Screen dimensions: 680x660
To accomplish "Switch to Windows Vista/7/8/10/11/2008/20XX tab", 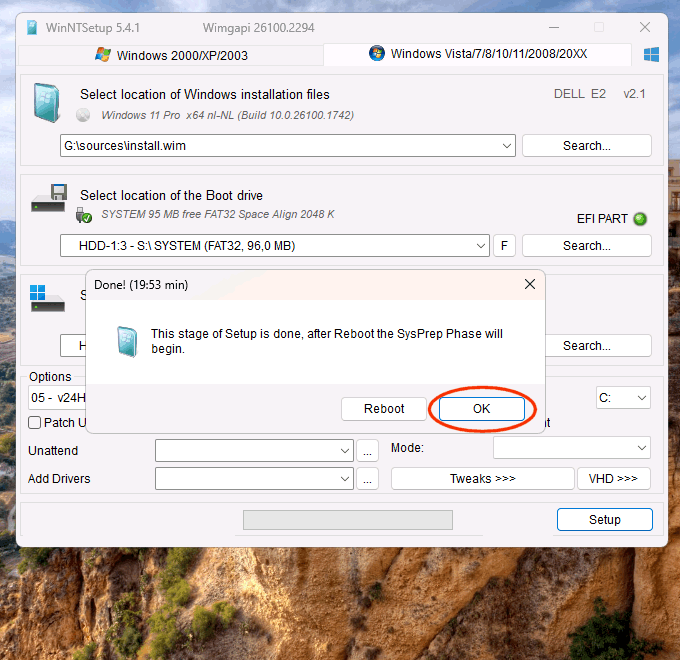I will [x=477, y=54].
